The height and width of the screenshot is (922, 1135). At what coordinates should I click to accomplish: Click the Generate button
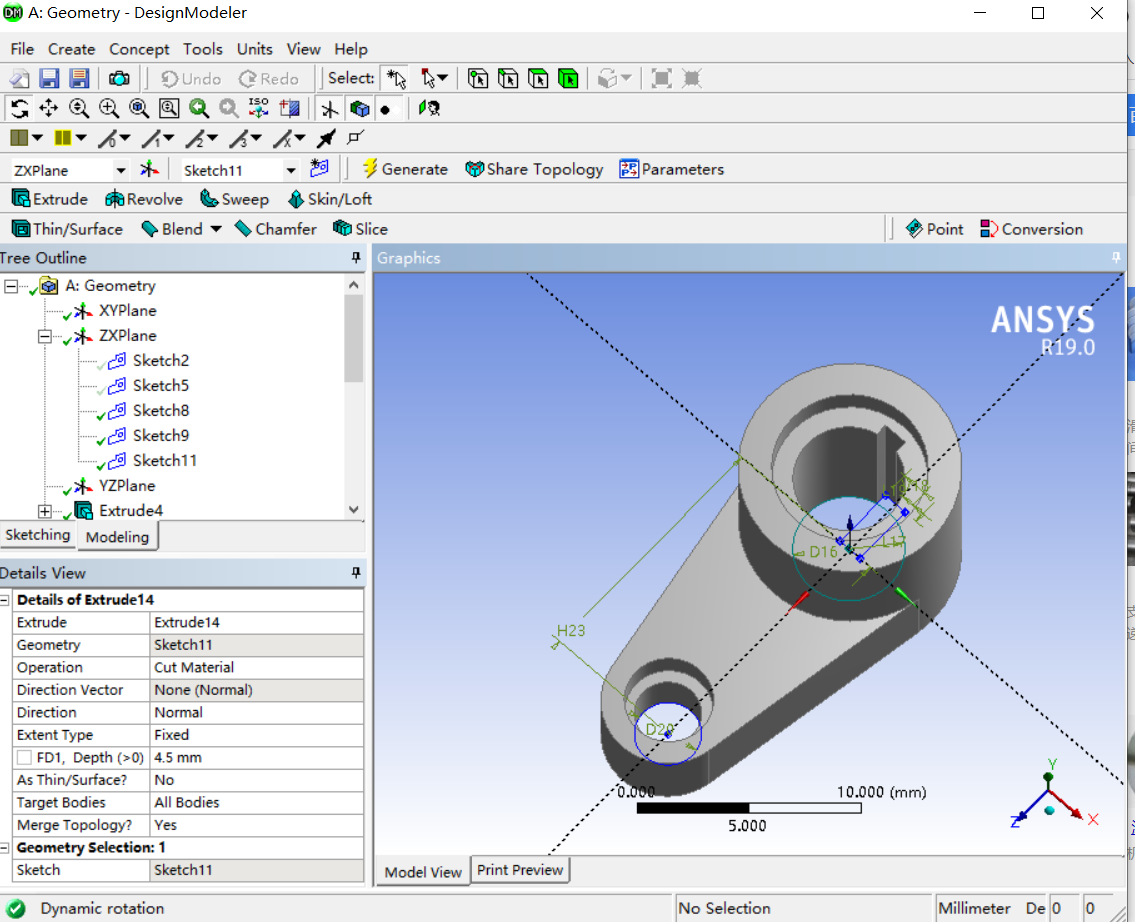pos(405,169)
